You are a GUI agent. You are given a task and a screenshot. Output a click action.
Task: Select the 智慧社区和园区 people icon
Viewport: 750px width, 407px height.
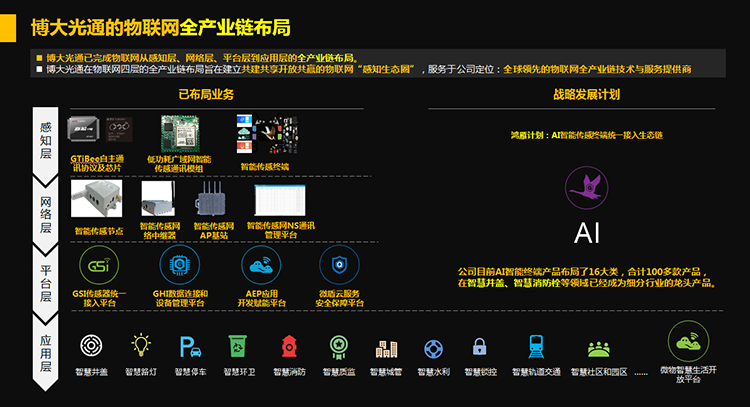[599, 350]
